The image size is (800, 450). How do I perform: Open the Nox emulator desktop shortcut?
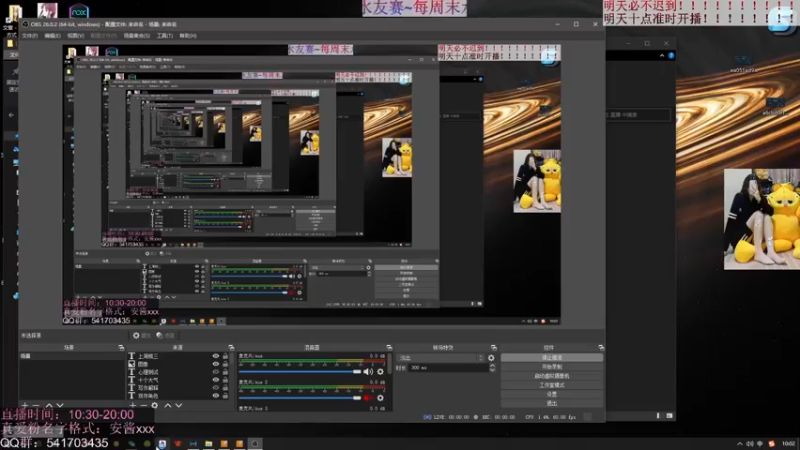[78, 12]
